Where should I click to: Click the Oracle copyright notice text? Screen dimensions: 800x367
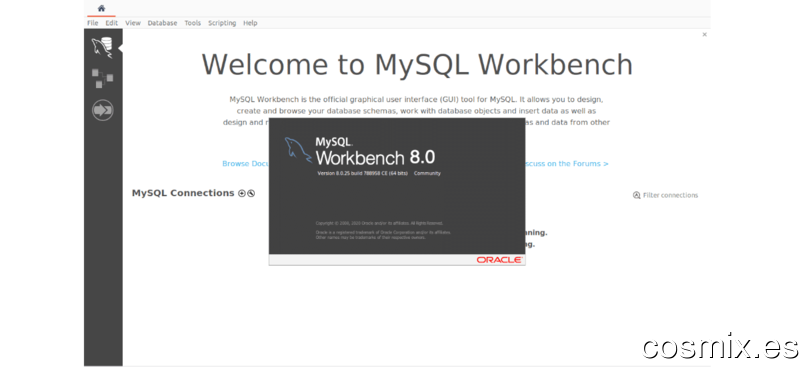380,223
